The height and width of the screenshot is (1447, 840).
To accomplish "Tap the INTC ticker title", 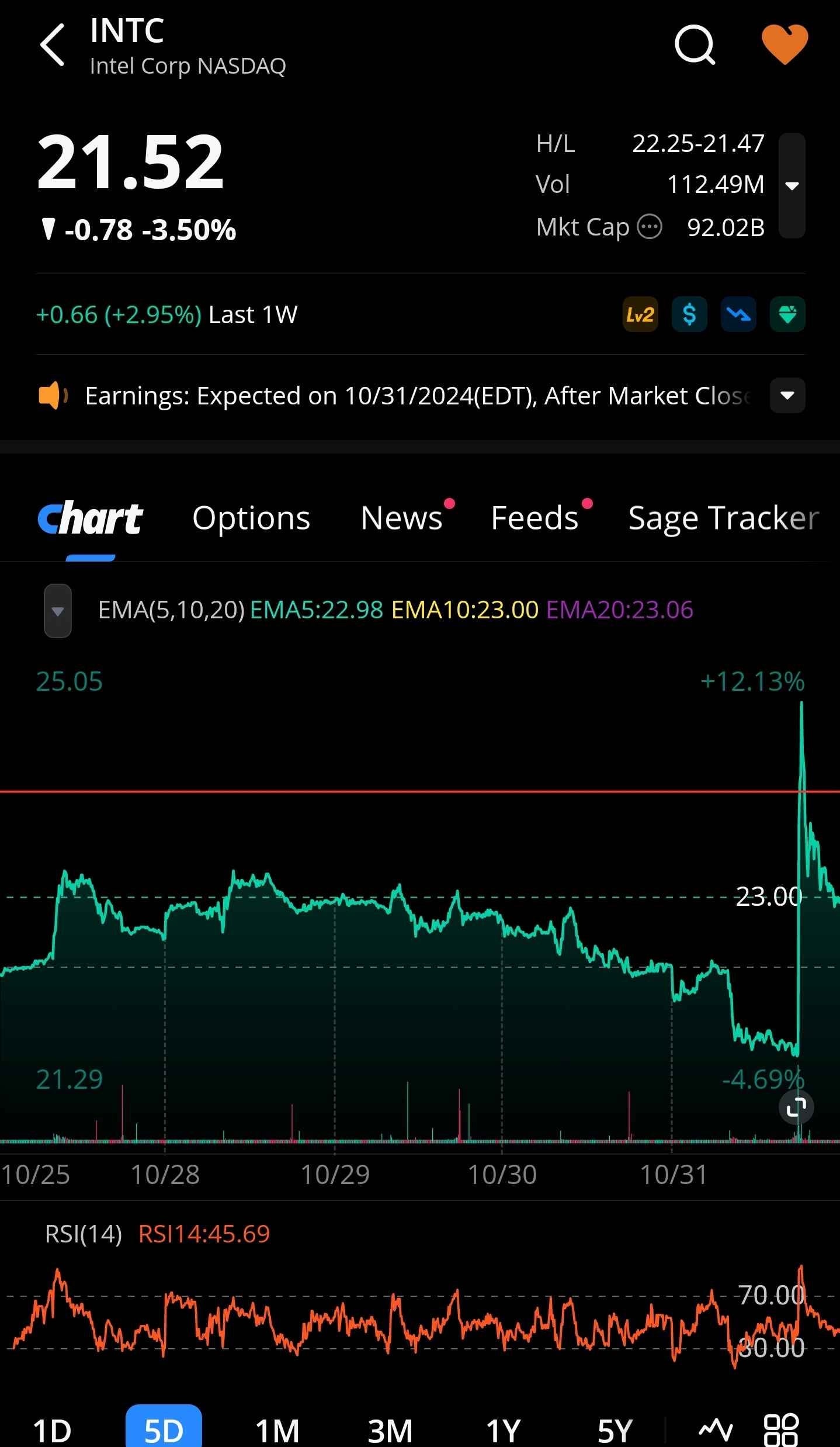I will 127,31.
